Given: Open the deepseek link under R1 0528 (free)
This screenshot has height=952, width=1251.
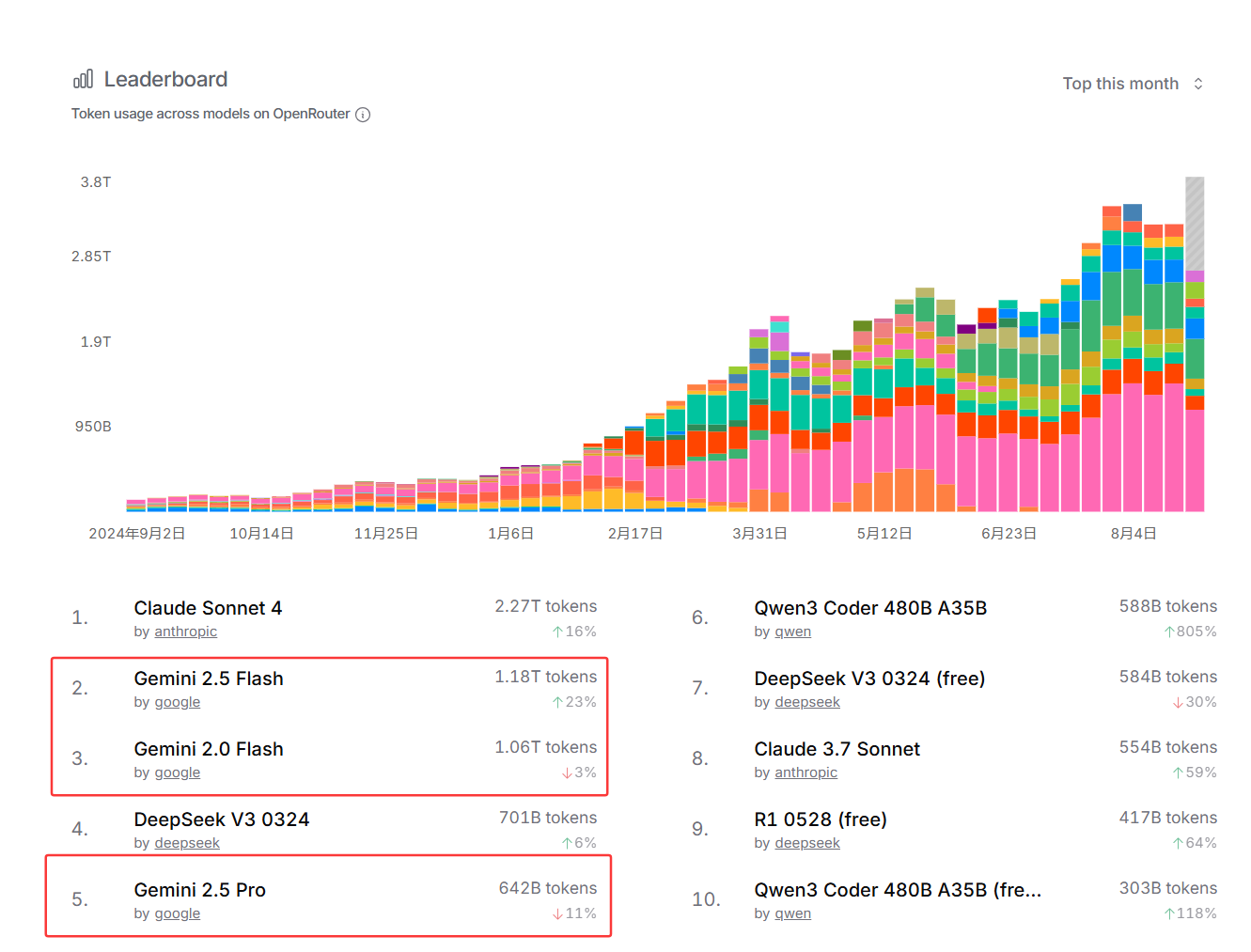Looking at the screenshot, I should click(x=807, y=843).
